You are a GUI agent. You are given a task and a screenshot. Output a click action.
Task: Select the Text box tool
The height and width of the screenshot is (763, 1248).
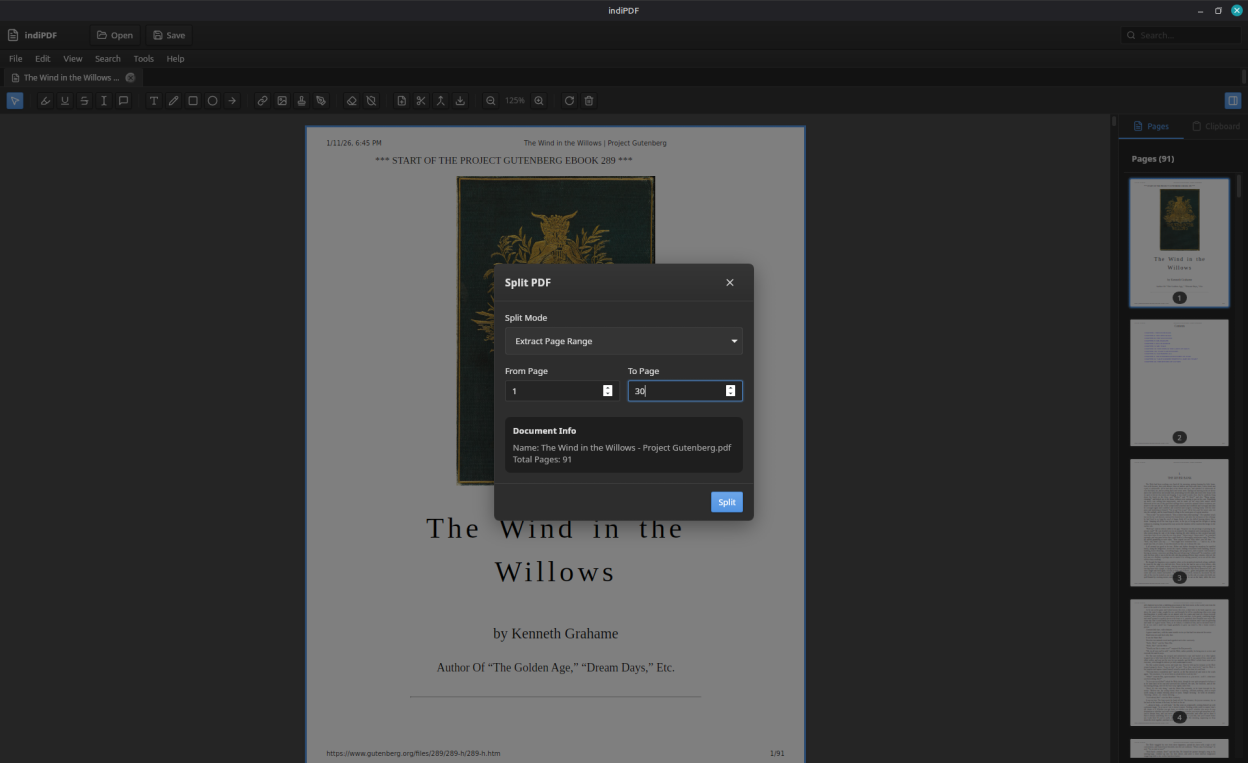154,101
